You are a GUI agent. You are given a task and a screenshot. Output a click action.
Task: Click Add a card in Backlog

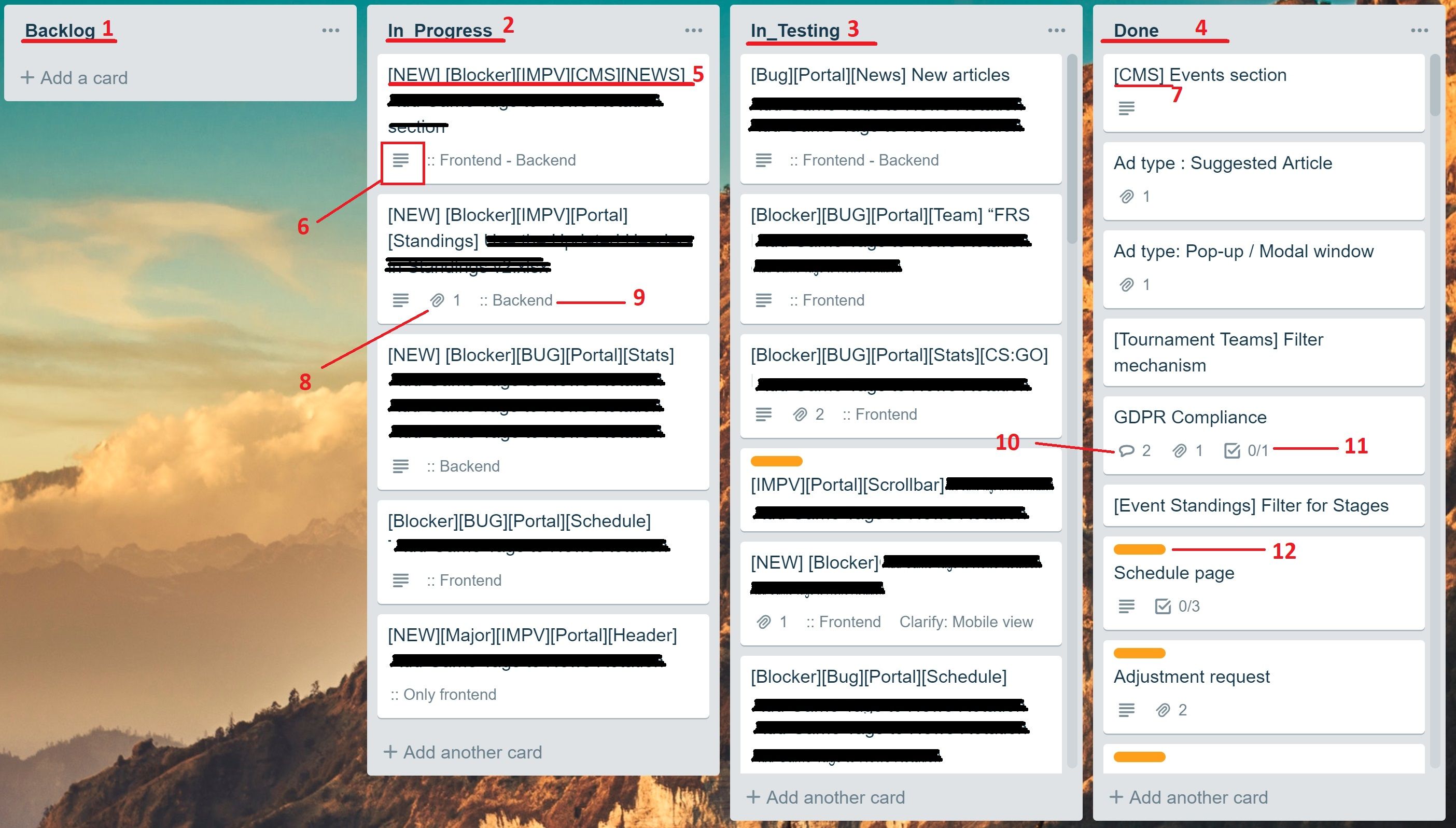coord(76,77)
